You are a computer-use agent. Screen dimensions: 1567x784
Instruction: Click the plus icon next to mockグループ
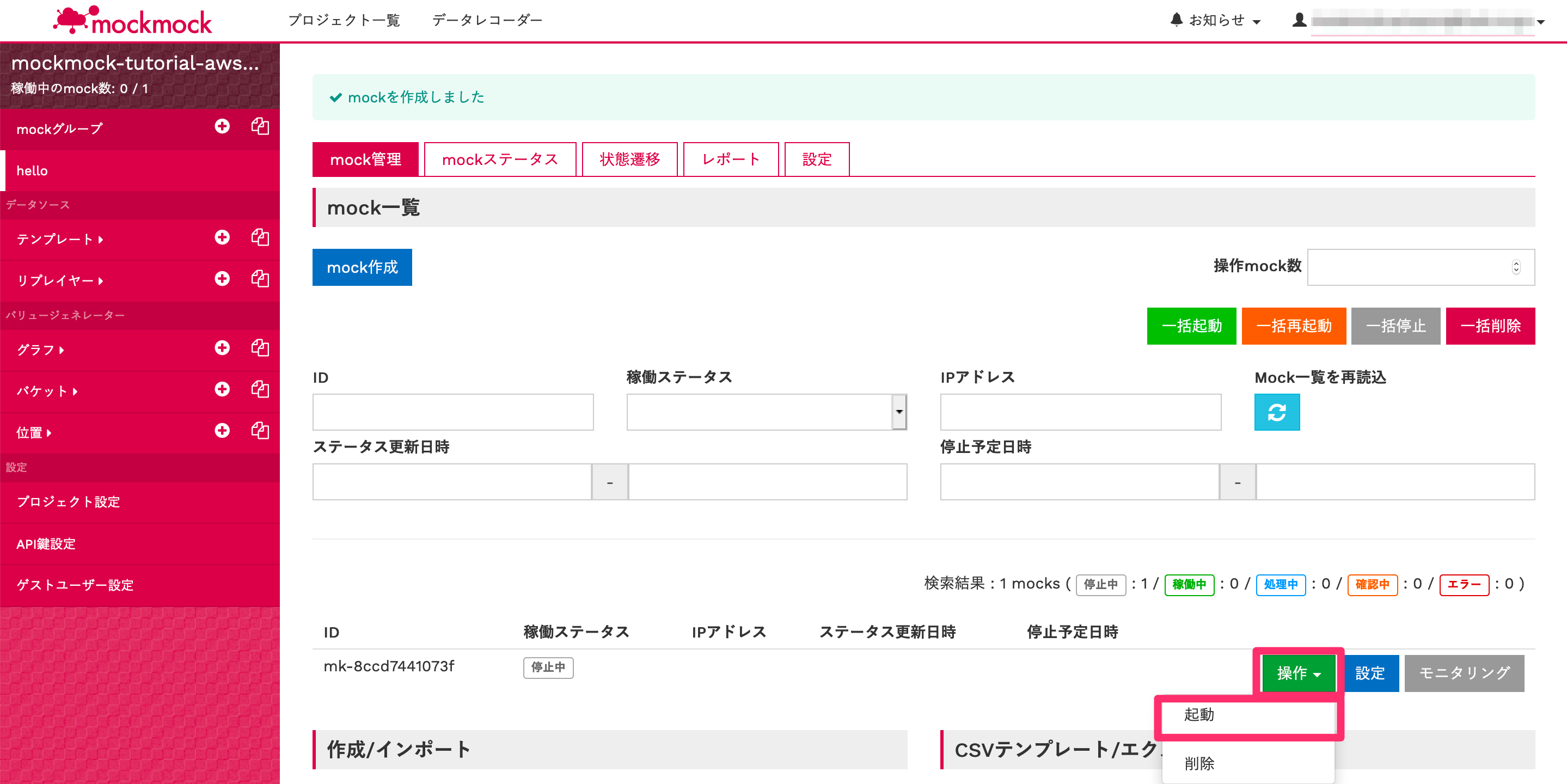click(x=222, y=126)
